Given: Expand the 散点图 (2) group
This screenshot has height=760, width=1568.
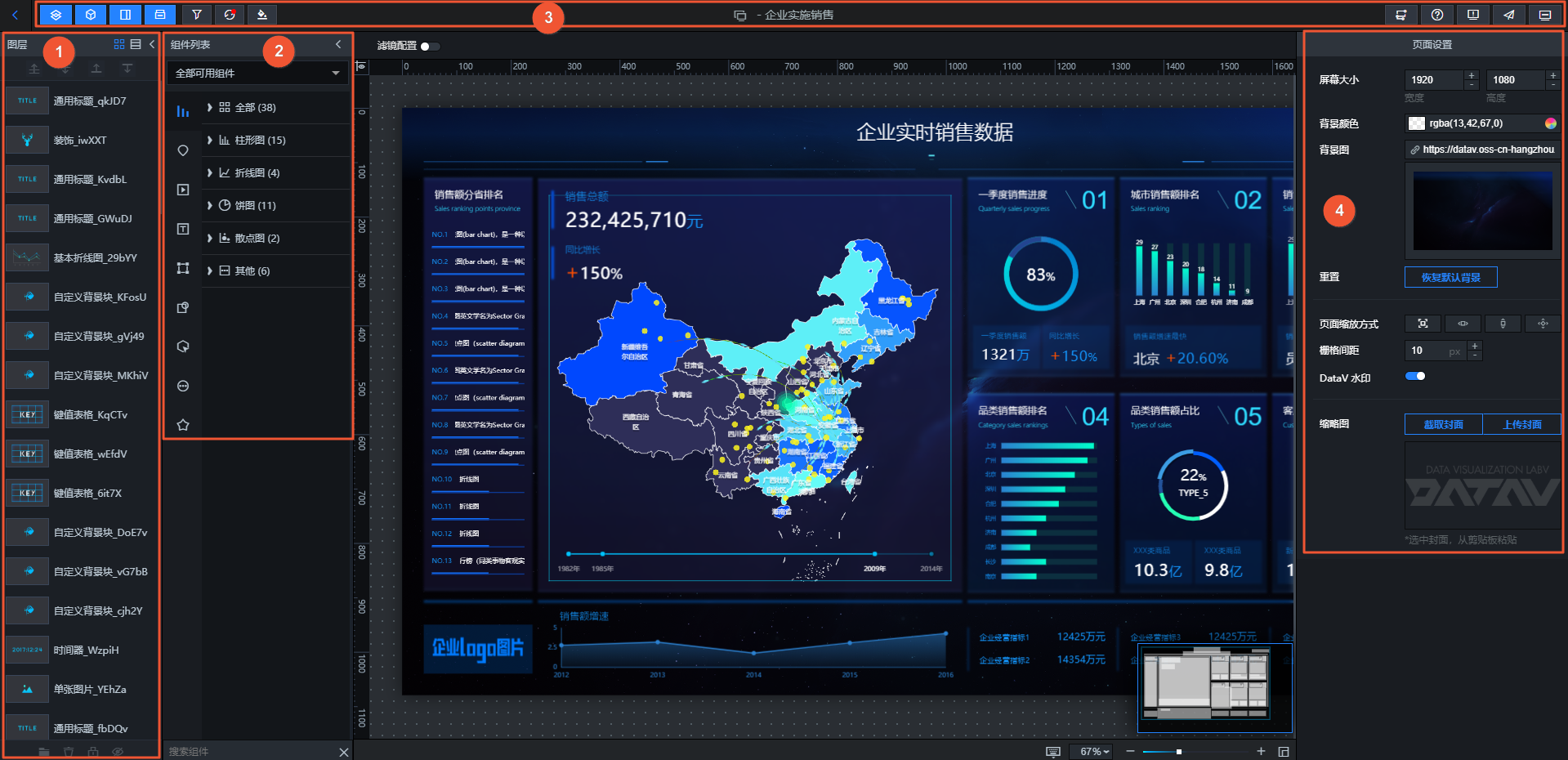Looking at the screenshot, I should tap(277, 238).
